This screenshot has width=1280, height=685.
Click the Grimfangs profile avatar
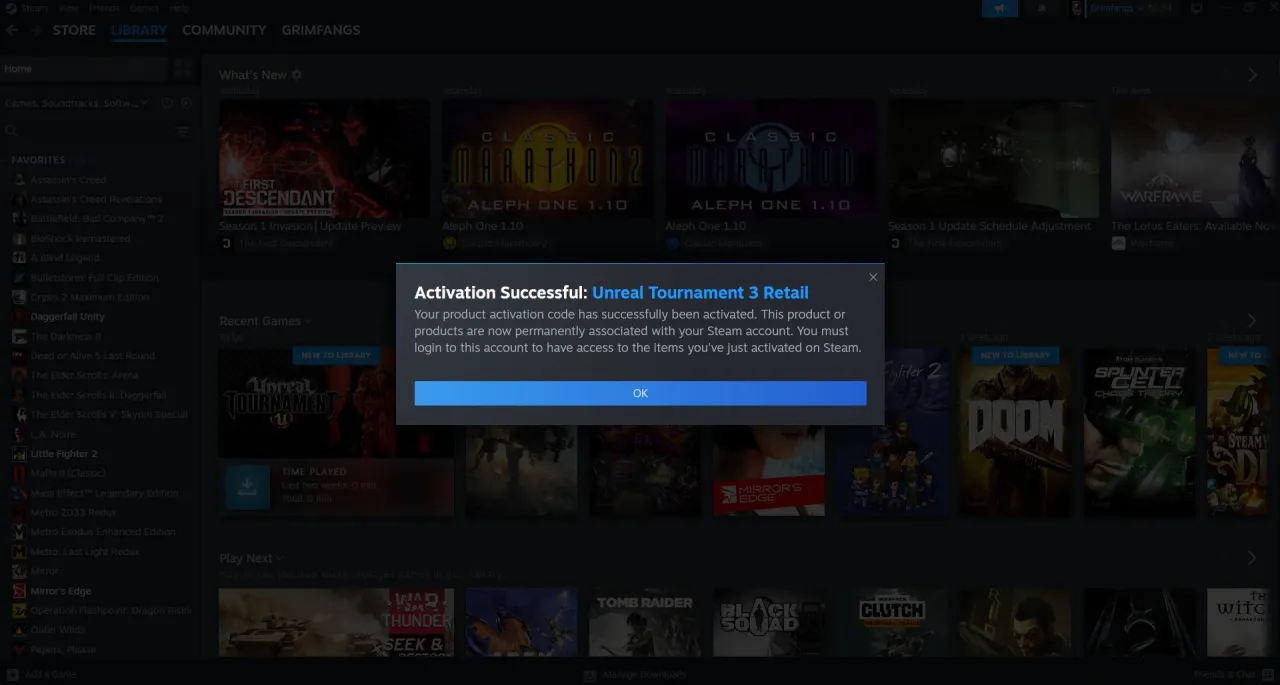click(1076, 9)
